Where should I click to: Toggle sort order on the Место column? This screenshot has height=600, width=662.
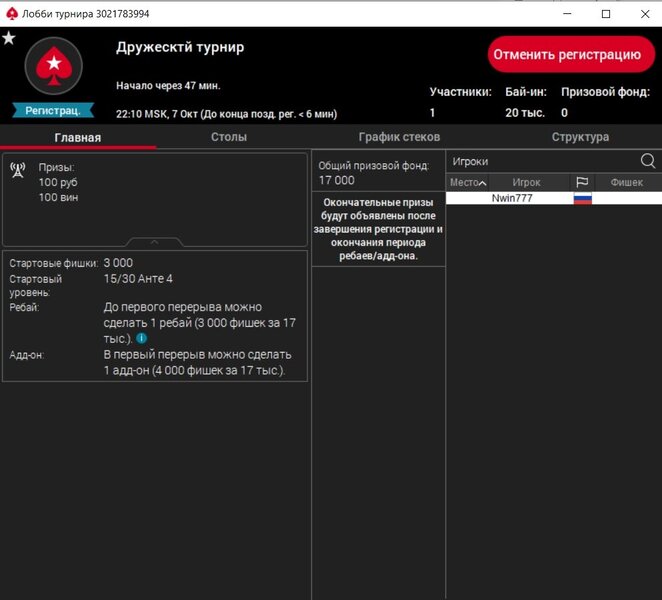[x=468, y=182]
